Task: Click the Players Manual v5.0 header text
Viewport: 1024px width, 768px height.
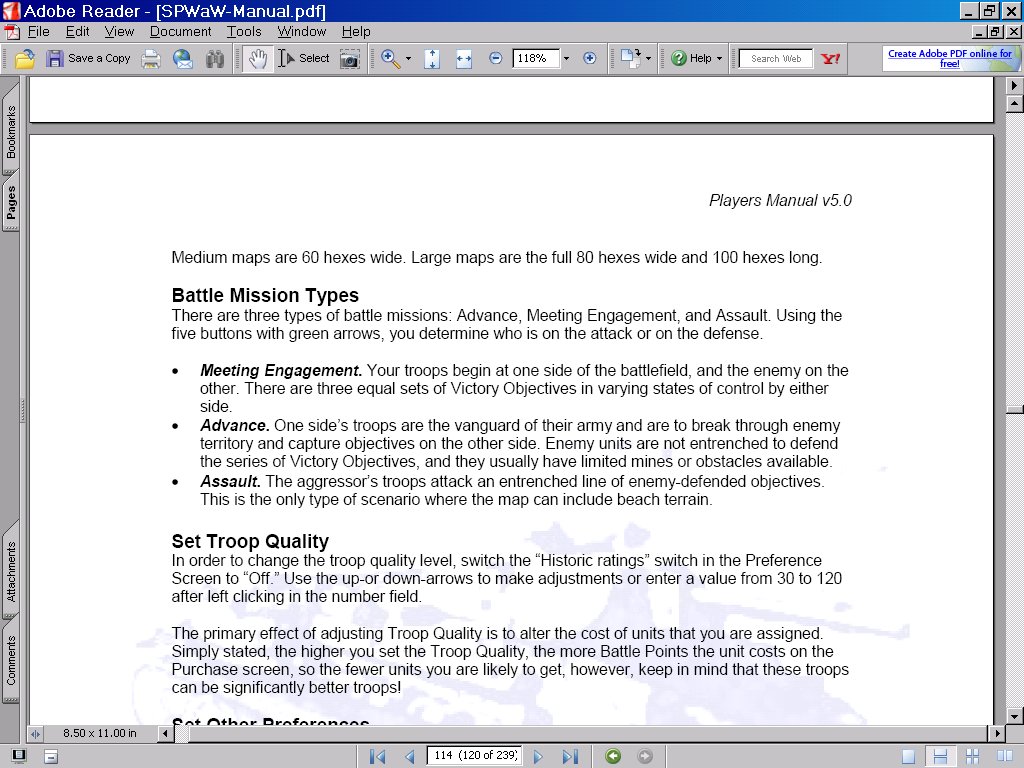Action: [780, 200]
